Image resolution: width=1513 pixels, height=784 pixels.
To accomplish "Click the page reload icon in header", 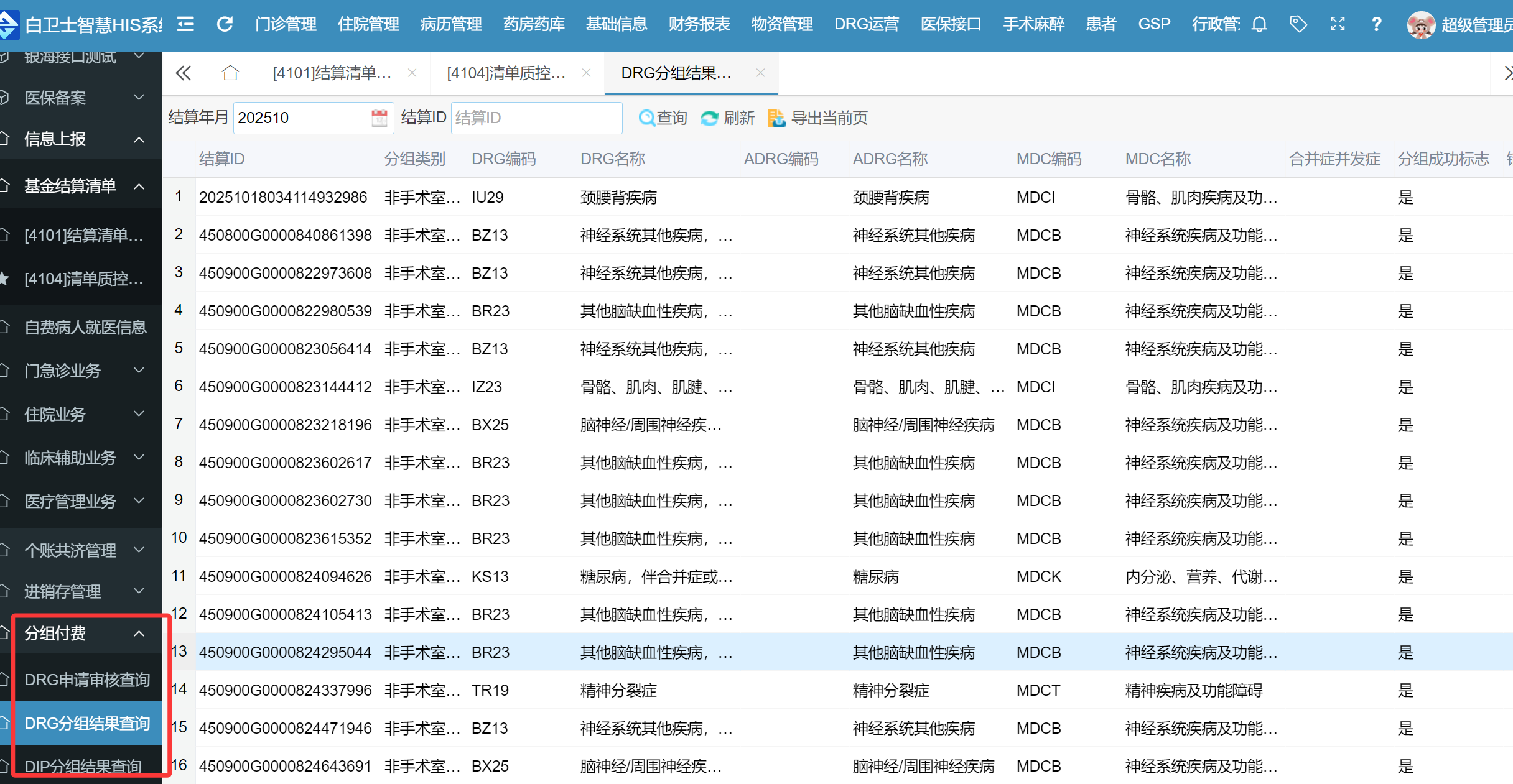I will click(x=225, y=24).
